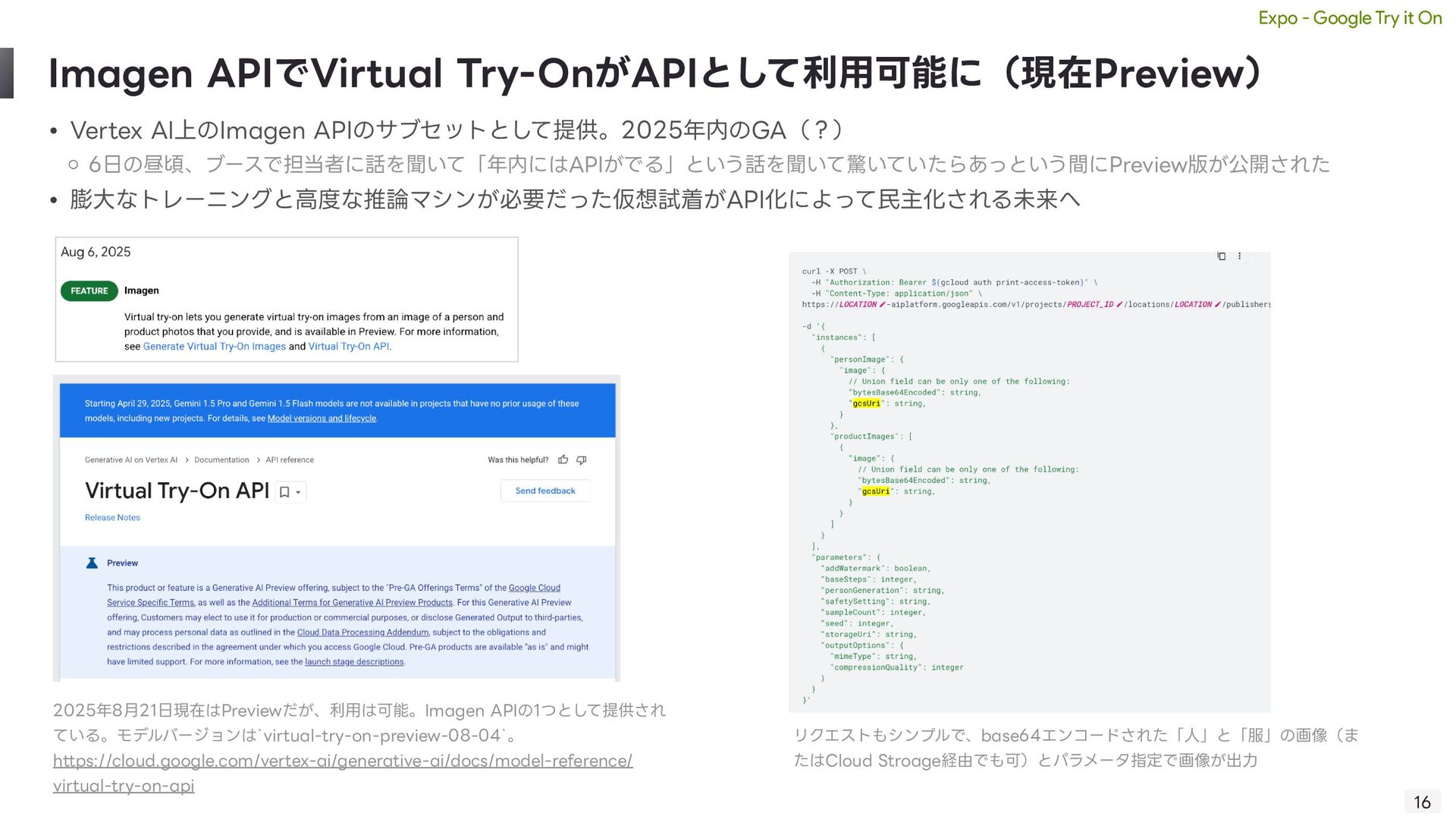
Task: Click the "safetySetting": string code line
Action: (875, 601)
